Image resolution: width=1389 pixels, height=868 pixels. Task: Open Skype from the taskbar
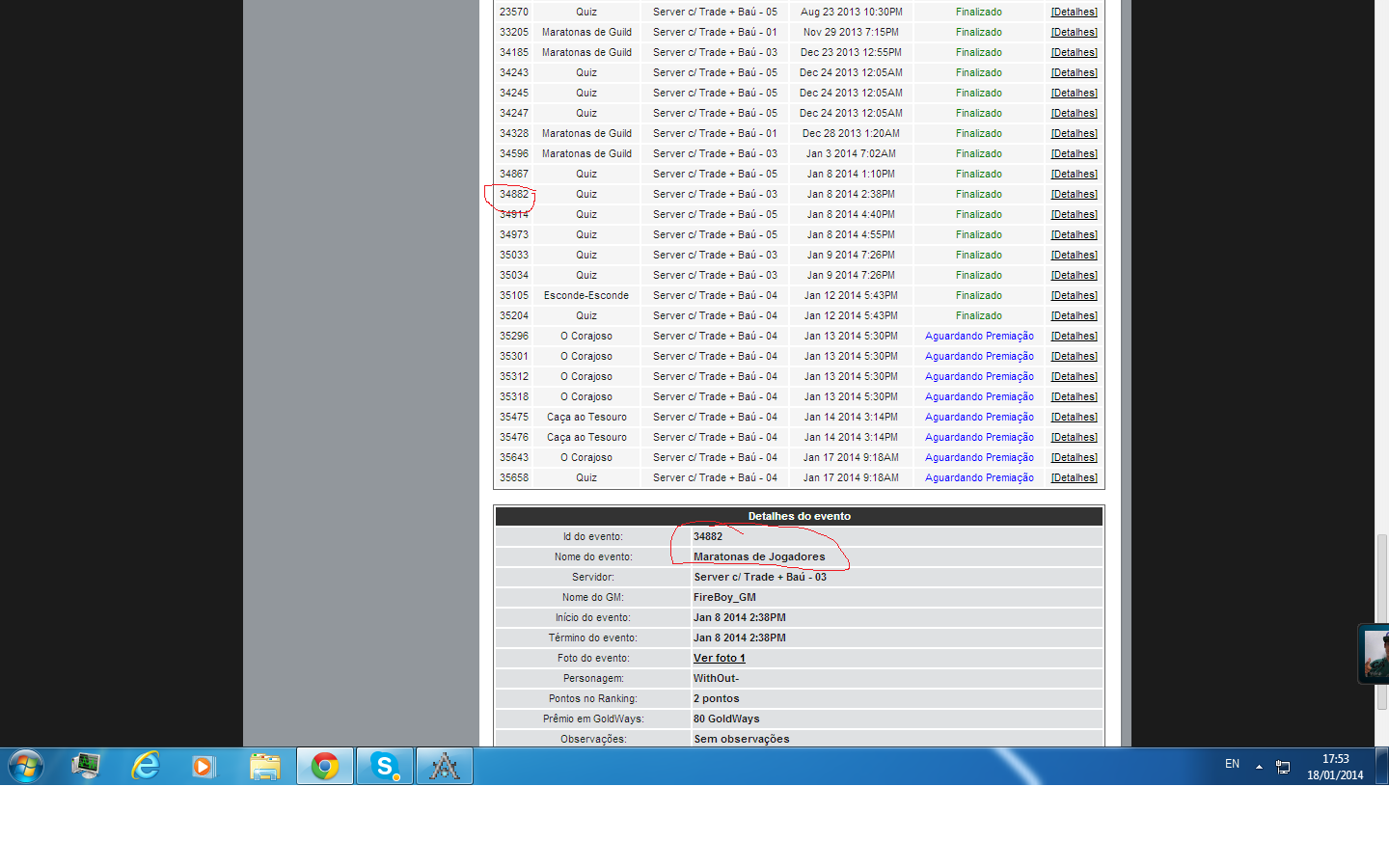coord(385,766)
